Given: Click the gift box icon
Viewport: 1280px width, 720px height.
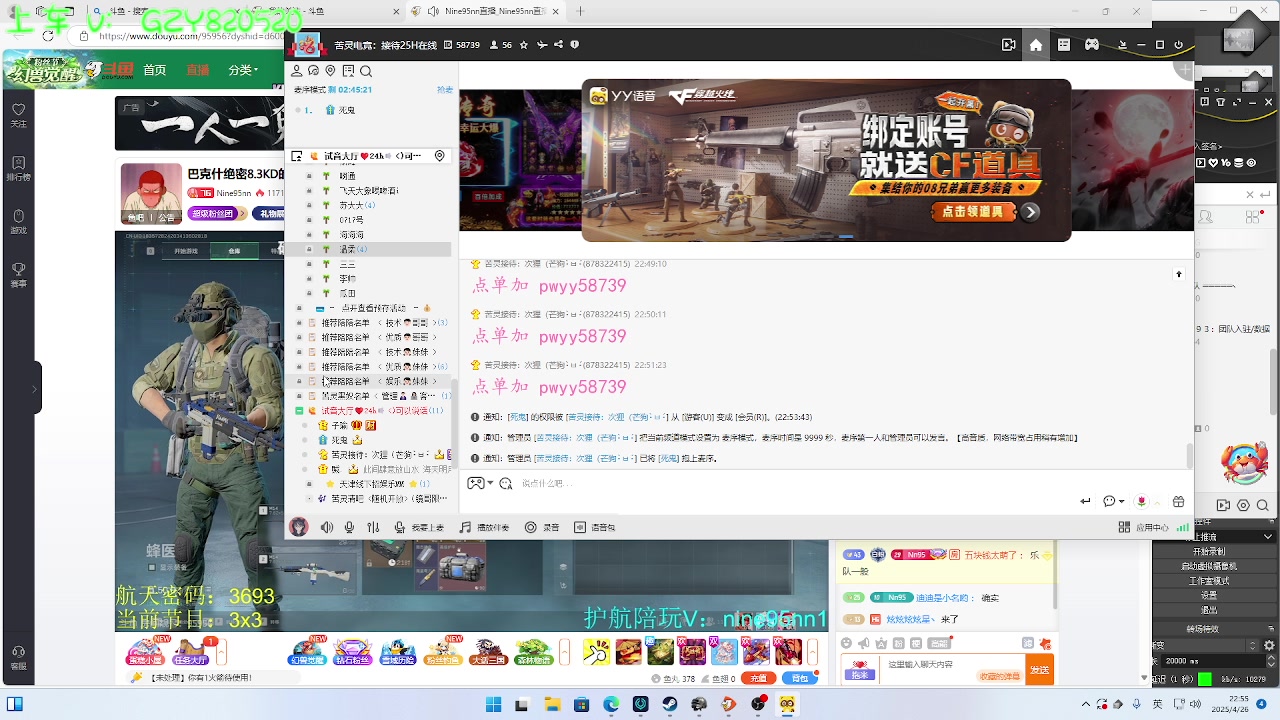Looking at the screenshot, I should point(1178,501).
